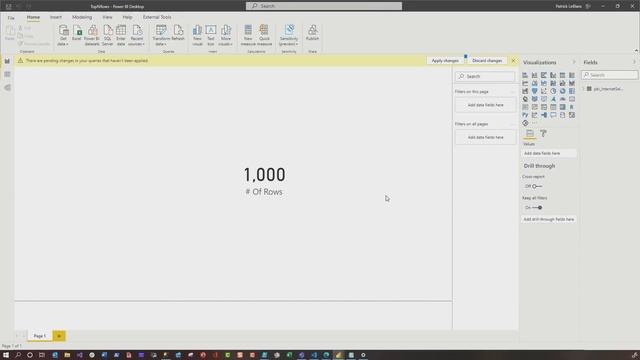
Task: Select the Pie chart visual
Action: tap(553, 91)
